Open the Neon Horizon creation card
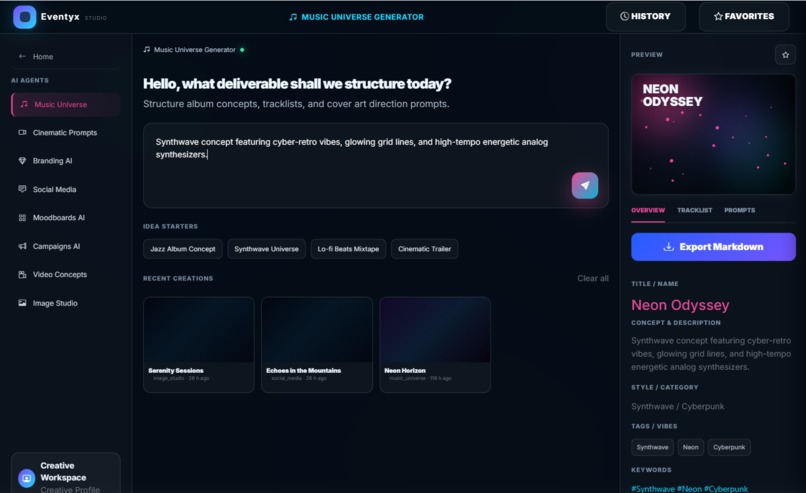Image resolution: width=806 pixels, height=493 pixels. (435, 344)
